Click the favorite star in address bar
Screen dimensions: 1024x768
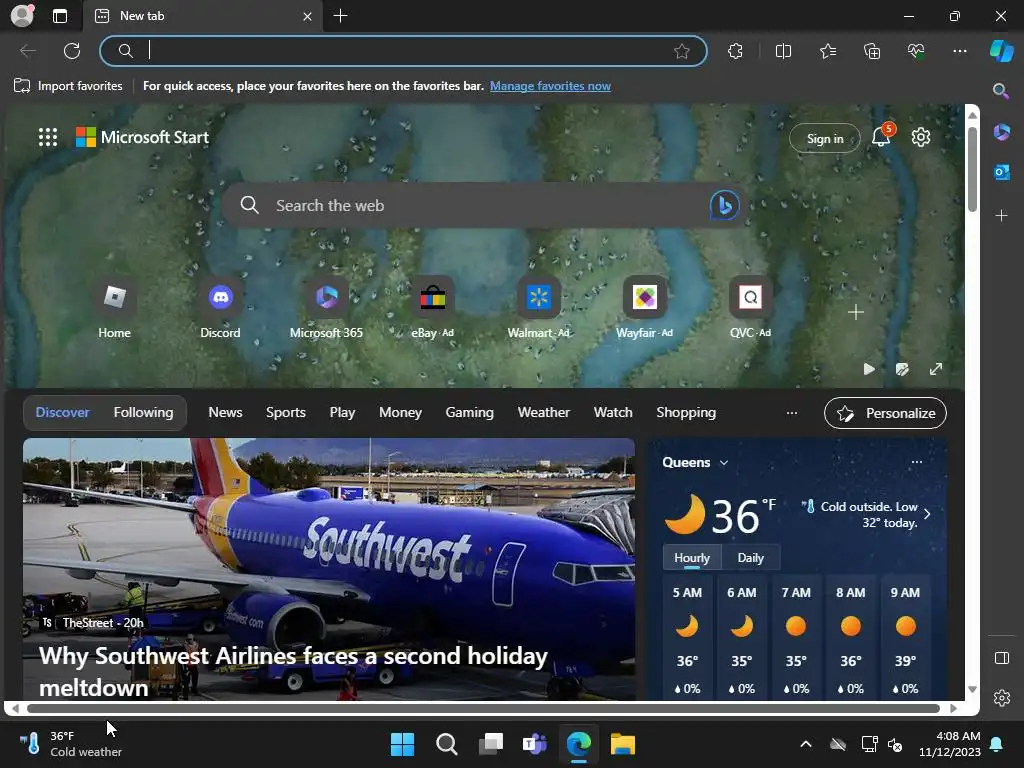682,51
